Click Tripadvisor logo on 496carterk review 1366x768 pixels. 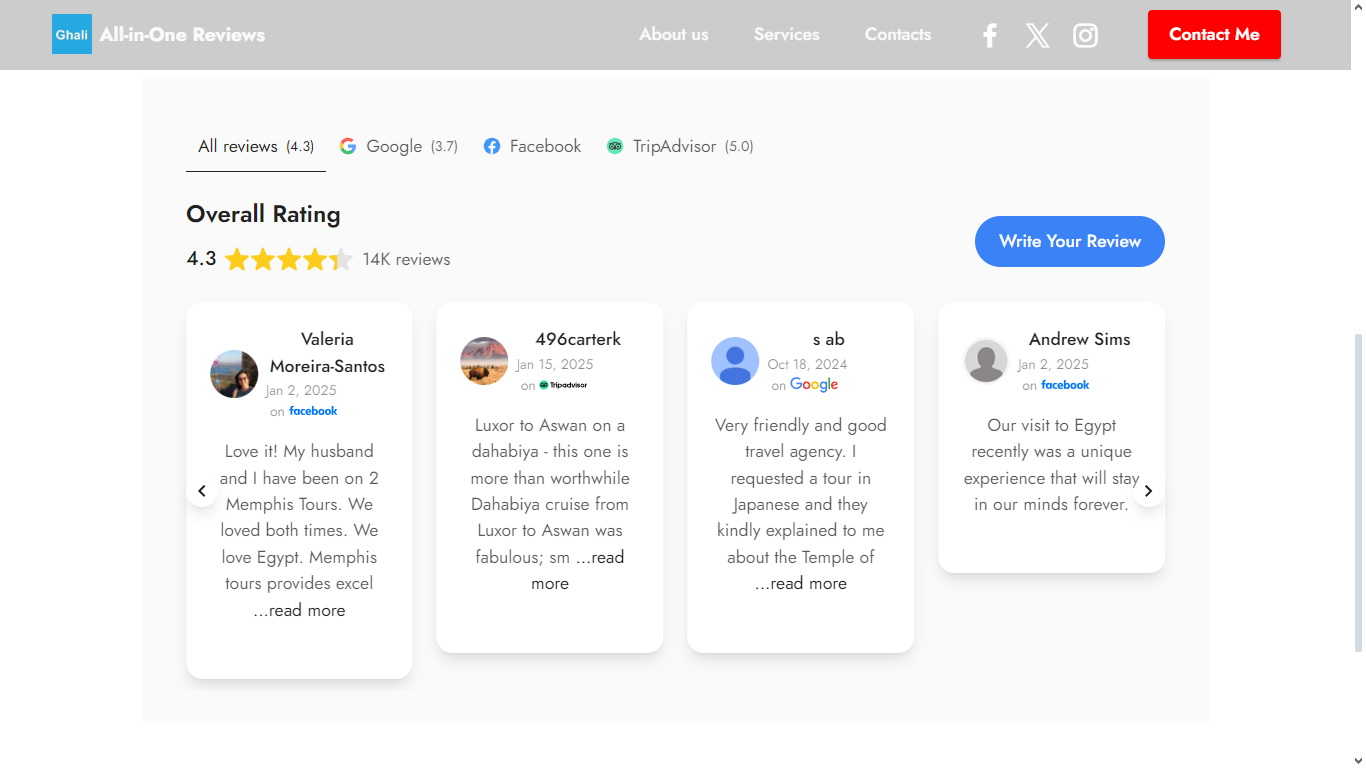coord(563,385)
